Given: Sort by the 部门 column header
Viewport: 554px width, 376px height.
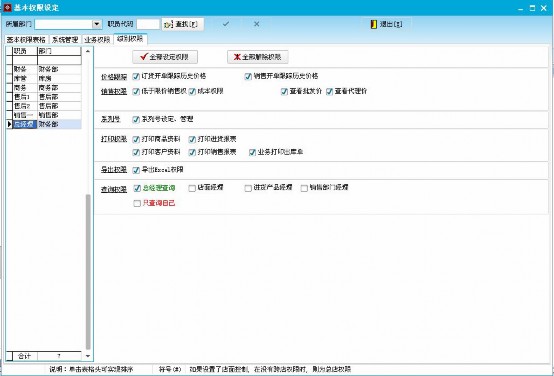Looking at the screenshot, I should (x=59, y=51).
